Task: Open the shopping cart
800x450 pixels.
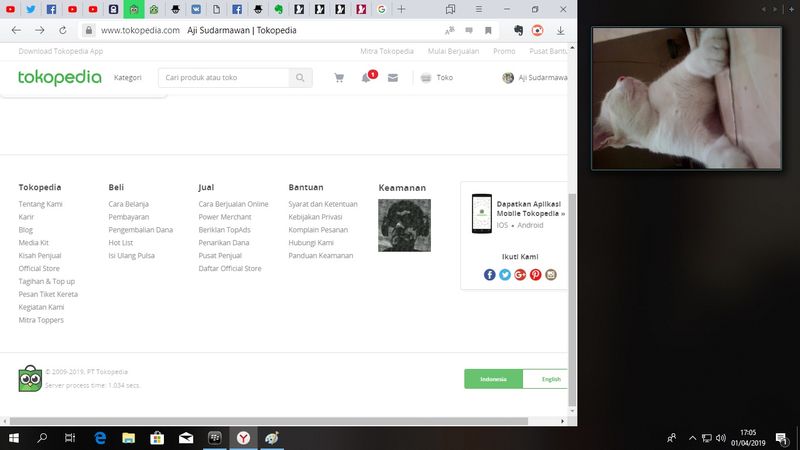Action: click(339, 78)
